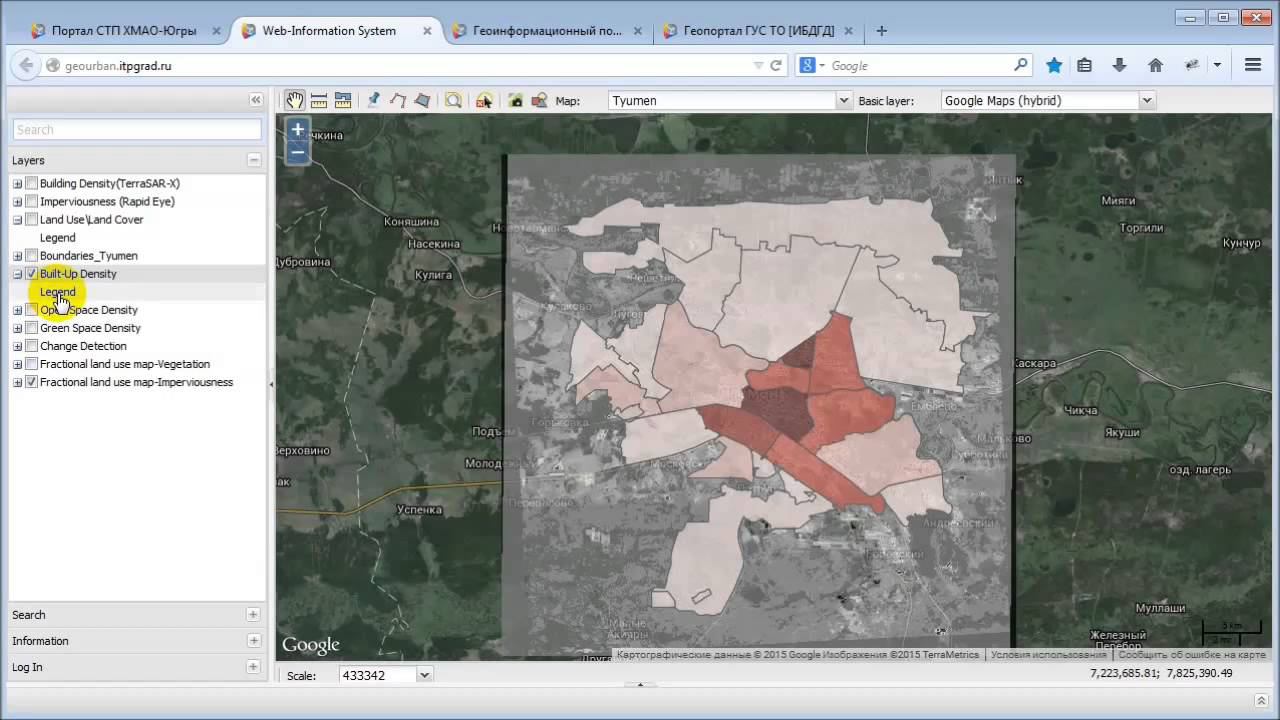Screen dimensions: 1280x720
Task: Switch to the Портал СТП ХМАО-Югры tab
Action: click(123, 31)
